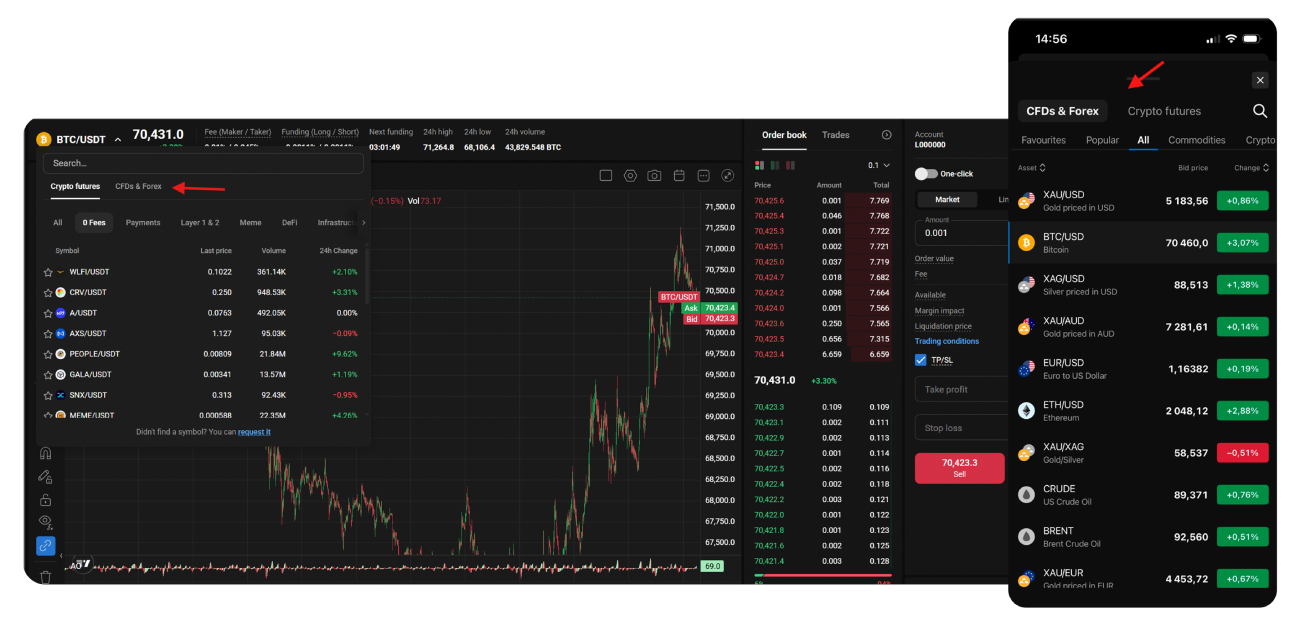Open chart settings via gear icon
1300x625 pixels.
pos(630,174)
